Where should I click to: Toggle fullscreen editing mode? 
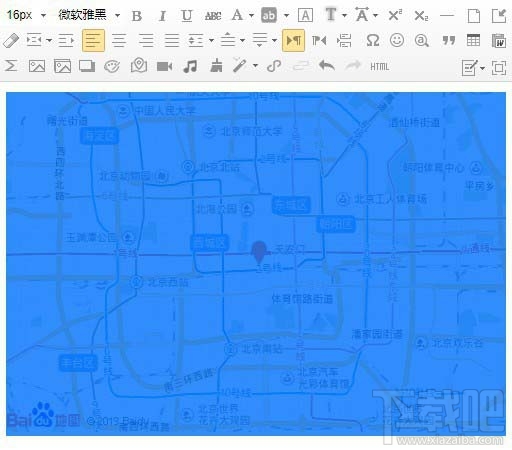click(x=499, y=68)
